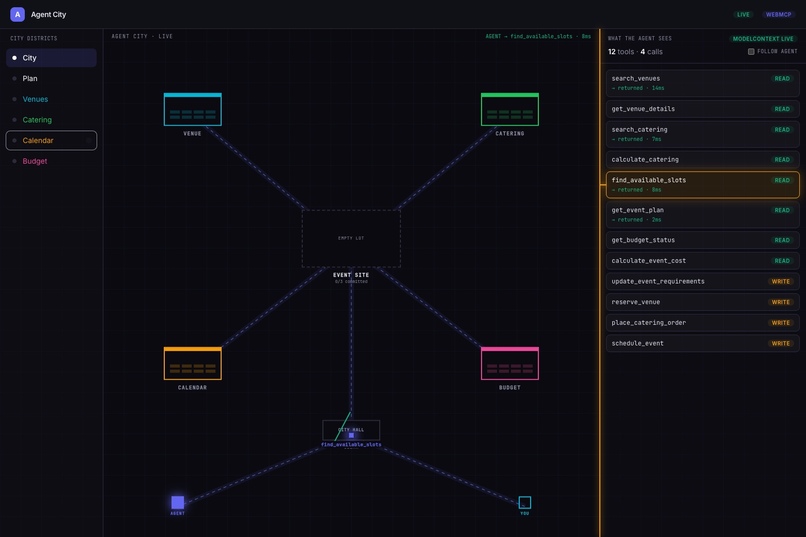Switch to the Calendar district

[x=51, y=140]
